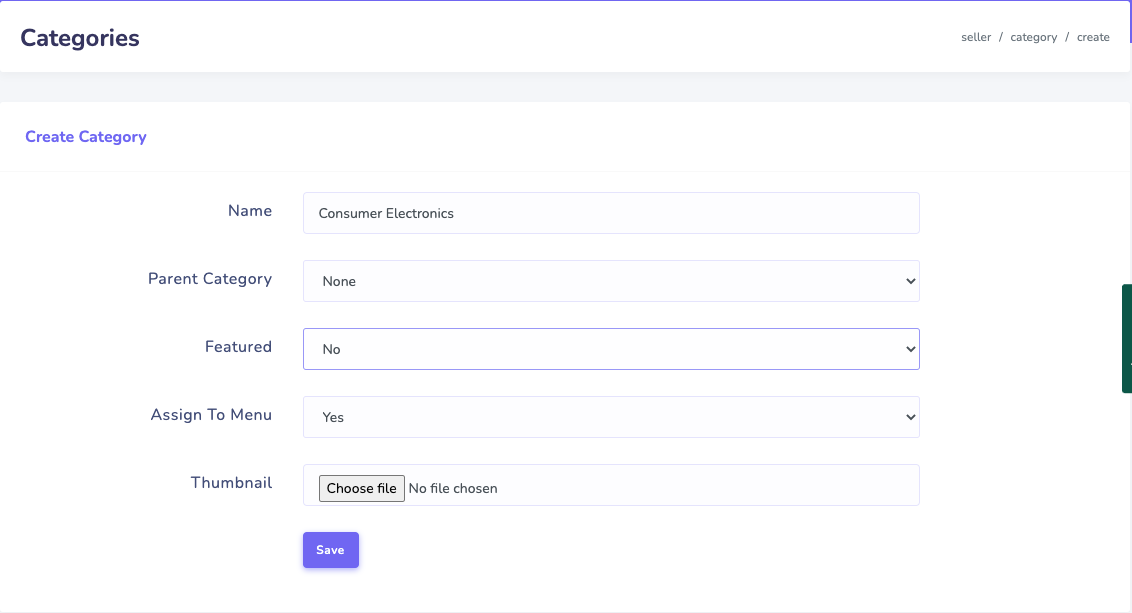Click the Choose file button
Image resolution: width=1132 pixels, height=613 pixels.
pyautogui.click(x=362, y=488)
